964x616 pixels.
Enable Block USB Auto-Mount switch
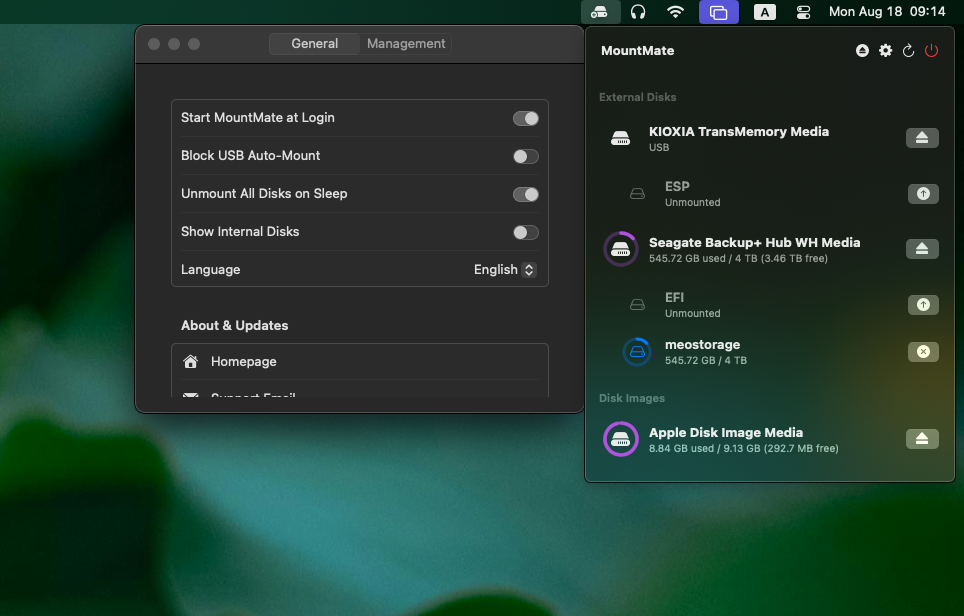point(526,156)
